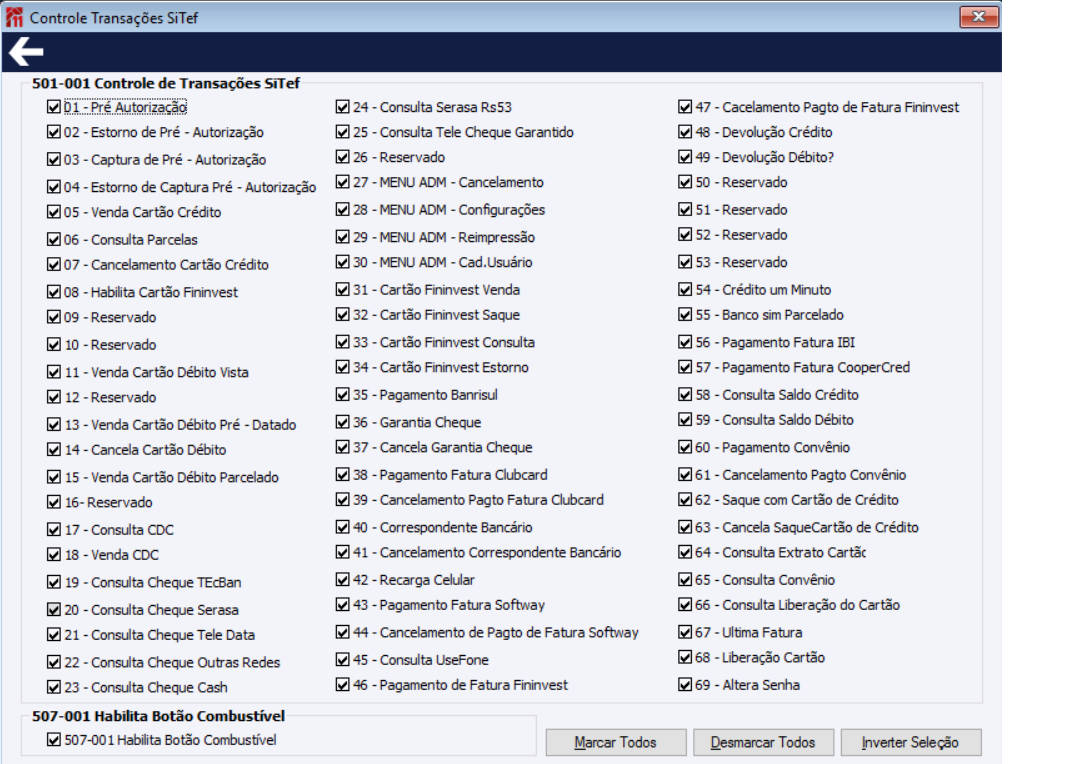The height and width of the screenshot is (764, 1080).
Task: Disable 11 - Venda Cartão Débito Vista
Action: 54,372
